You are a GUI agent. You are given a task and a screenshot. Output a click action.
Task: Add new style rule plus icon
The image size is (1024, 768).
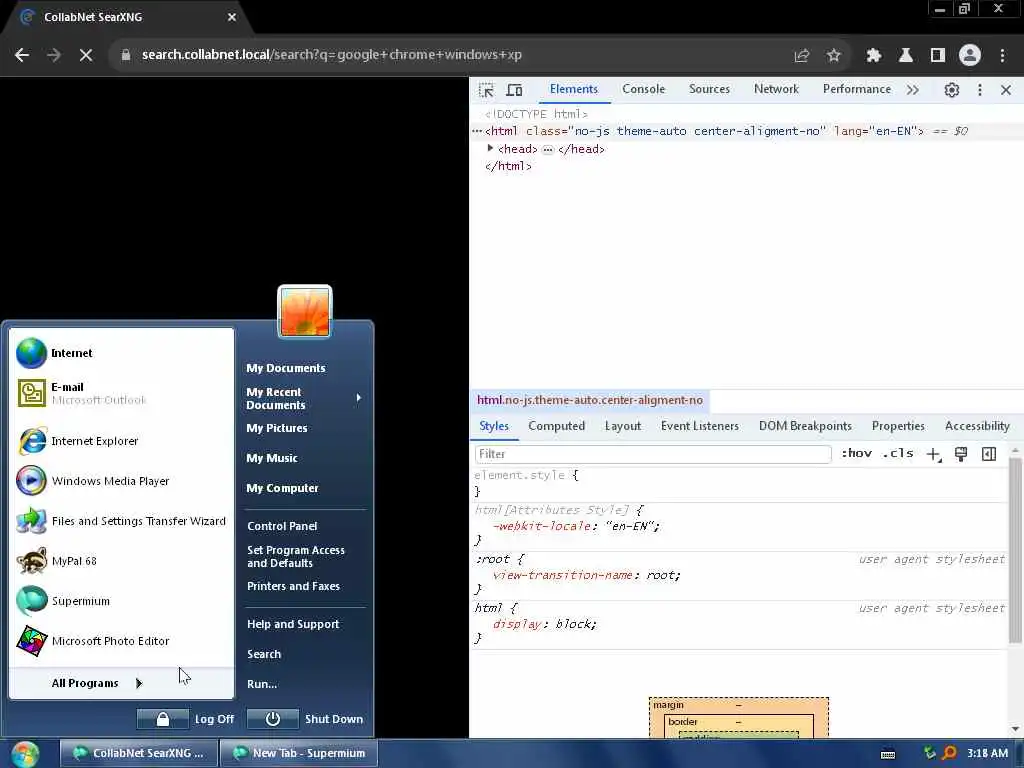[x=934, y=454]
